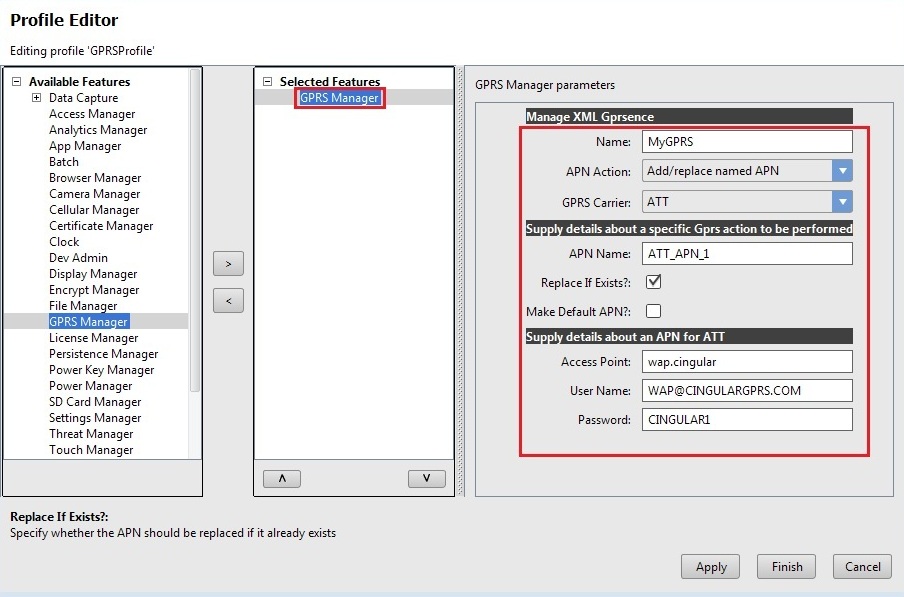Collapse the Selected Features tree
Image resolution: width=904 pixels, height=597 pixels.
[268, 82]
